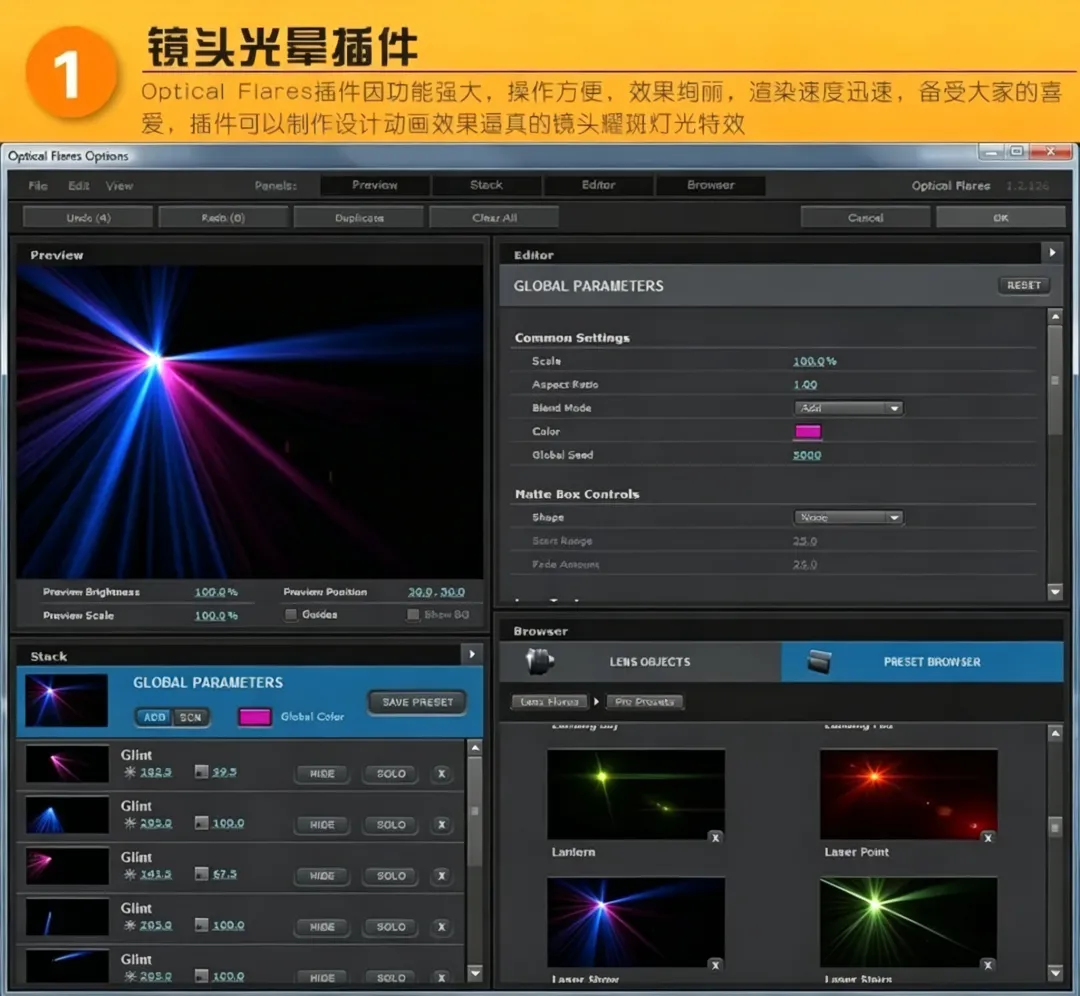
Task: Select the Lantern preset thumbnail
Action: point(636,794)
